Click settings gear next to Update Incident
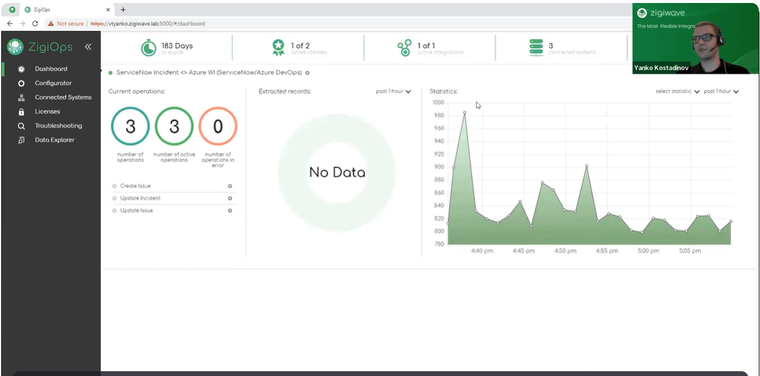The width and height of the screenshot is (760, 376). tap(230, 198)
